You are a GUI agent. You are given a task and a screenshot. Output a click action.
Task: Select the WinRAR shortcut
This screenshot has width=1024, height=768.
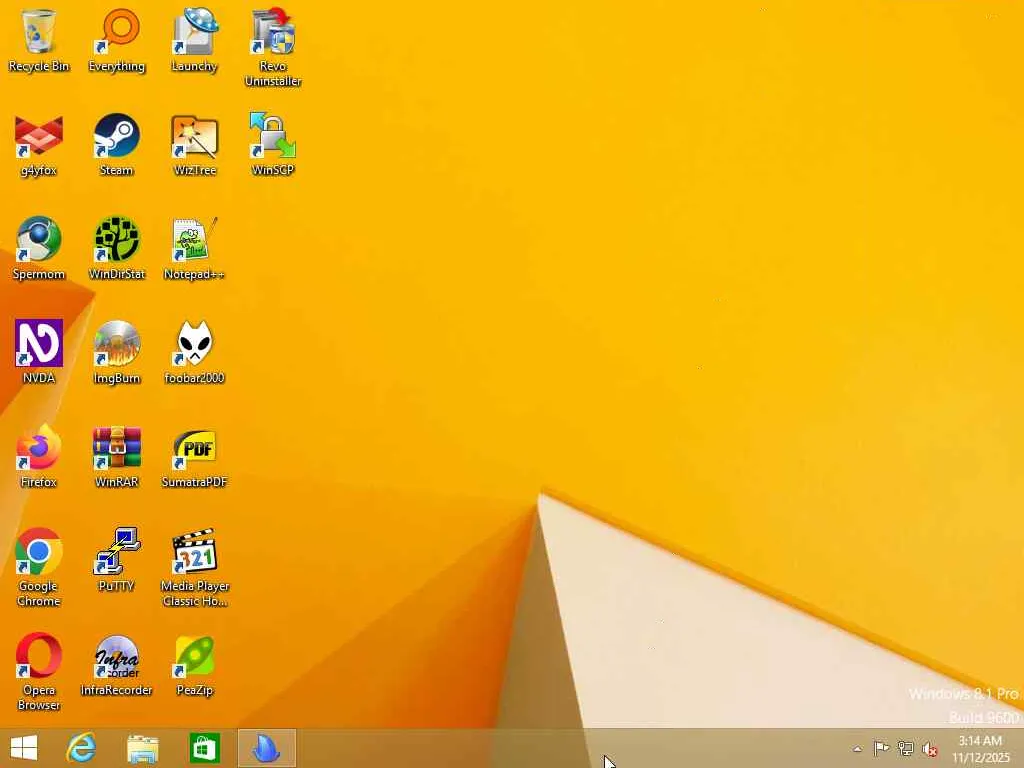coord(117,456)
